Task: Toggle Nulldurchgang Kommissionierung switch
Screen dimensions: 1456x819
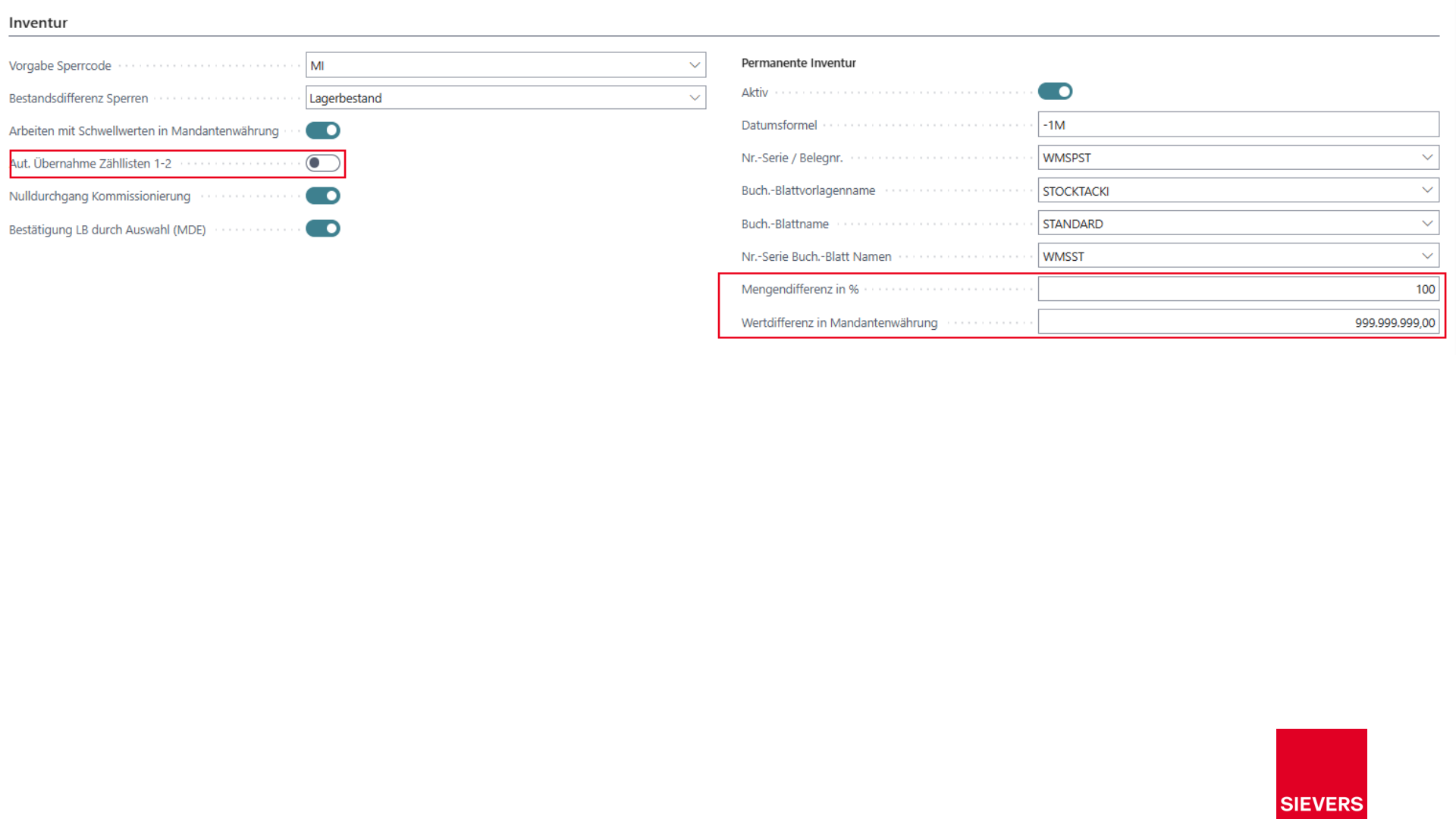Action: [323, 196]
